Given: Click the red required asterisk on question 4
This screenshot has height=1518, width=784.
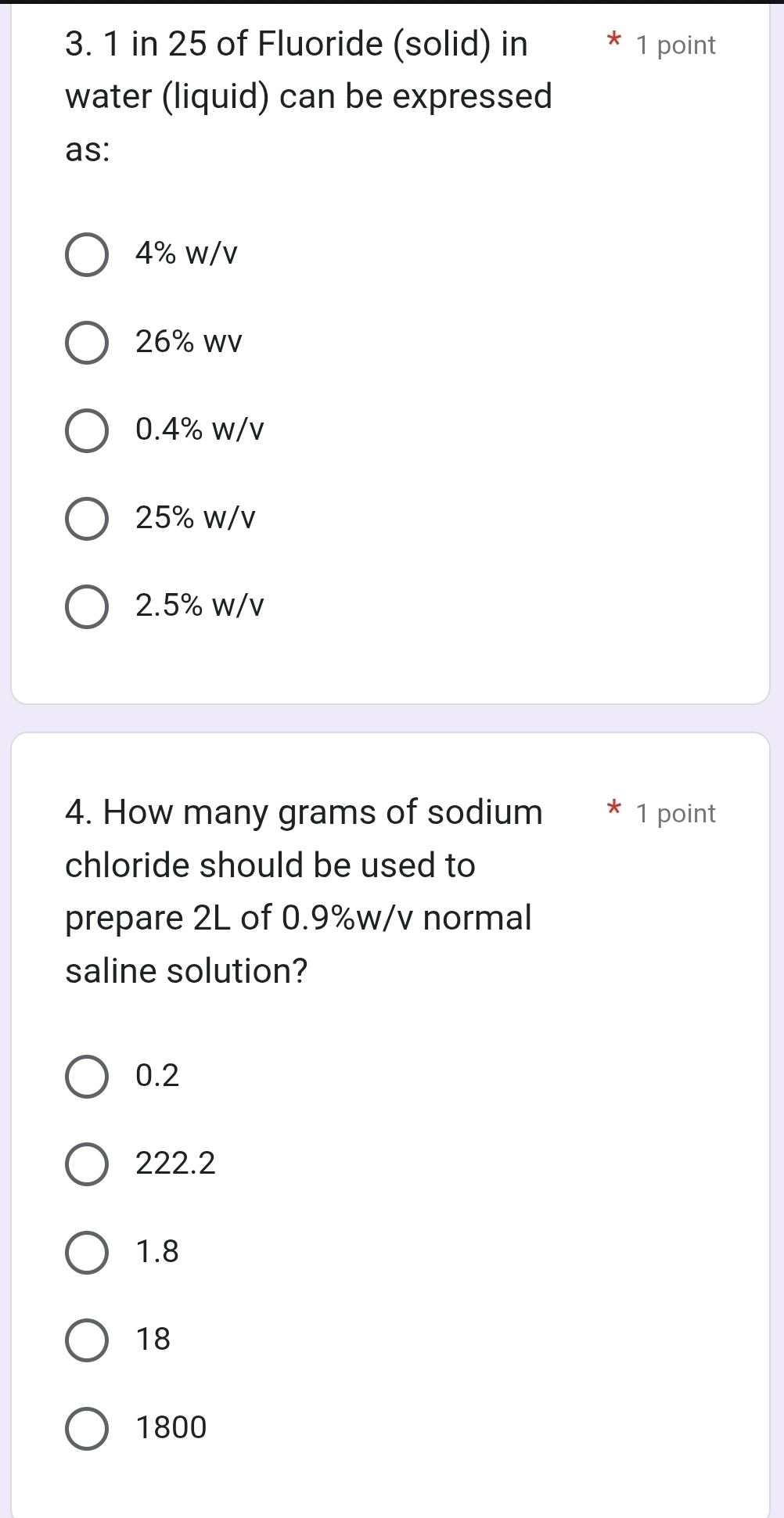Looking at the screenshot, I should click(614, 808).
